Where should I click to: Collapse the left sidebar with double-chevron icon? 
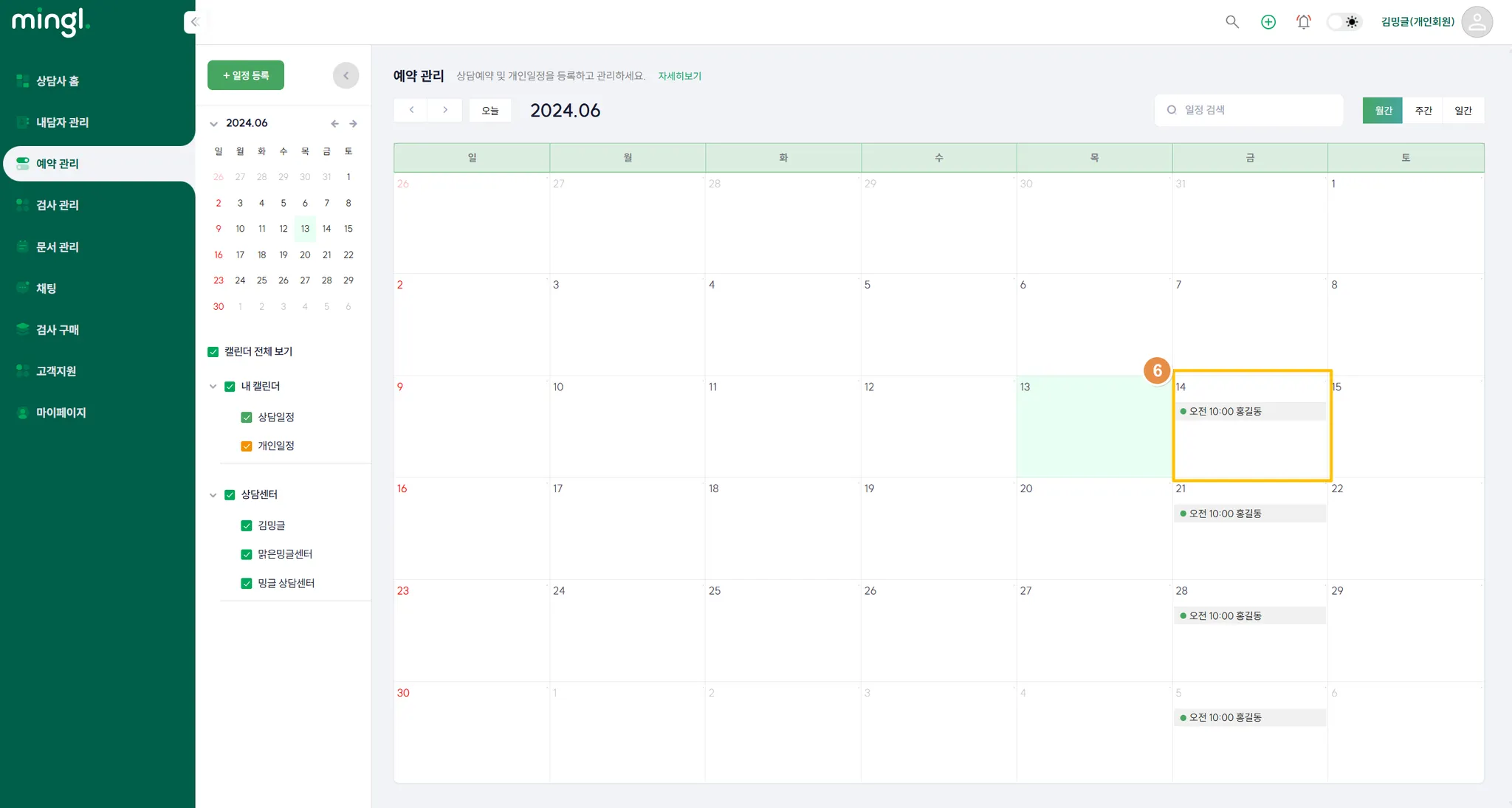pos(194,22)
